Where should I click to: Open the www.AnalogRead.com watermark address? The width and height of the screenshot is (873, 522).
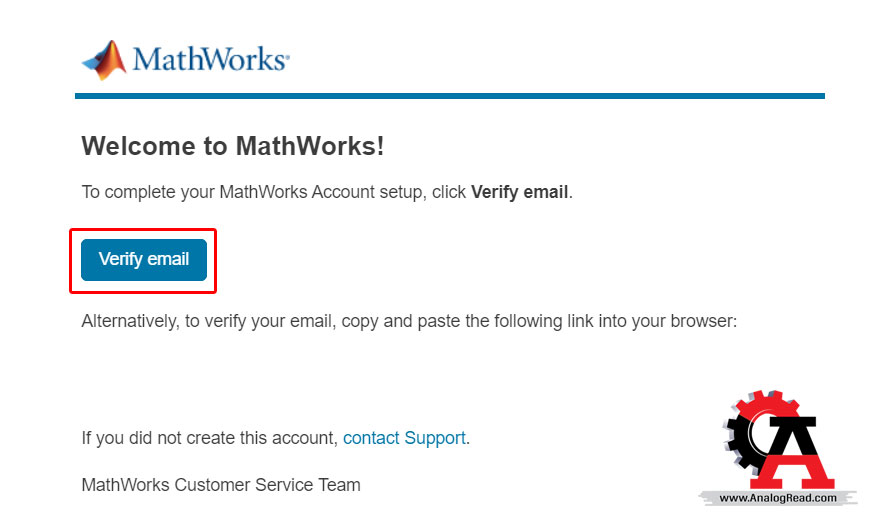(x=778, y=498)
